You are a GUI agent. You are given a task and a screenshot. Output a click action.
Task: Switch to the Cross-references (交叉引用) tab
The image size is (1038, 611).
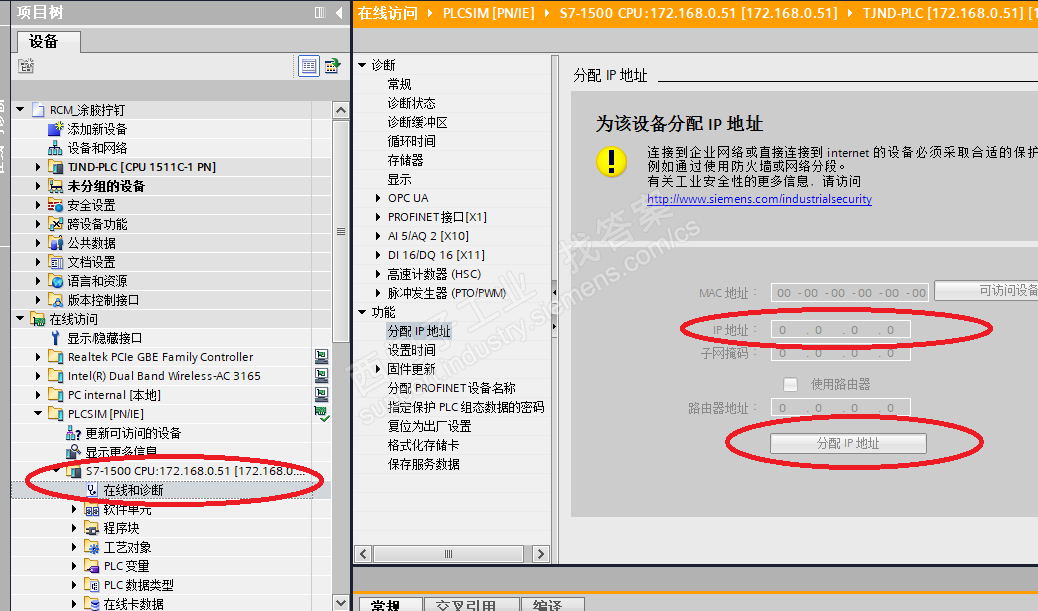point(470,604)
